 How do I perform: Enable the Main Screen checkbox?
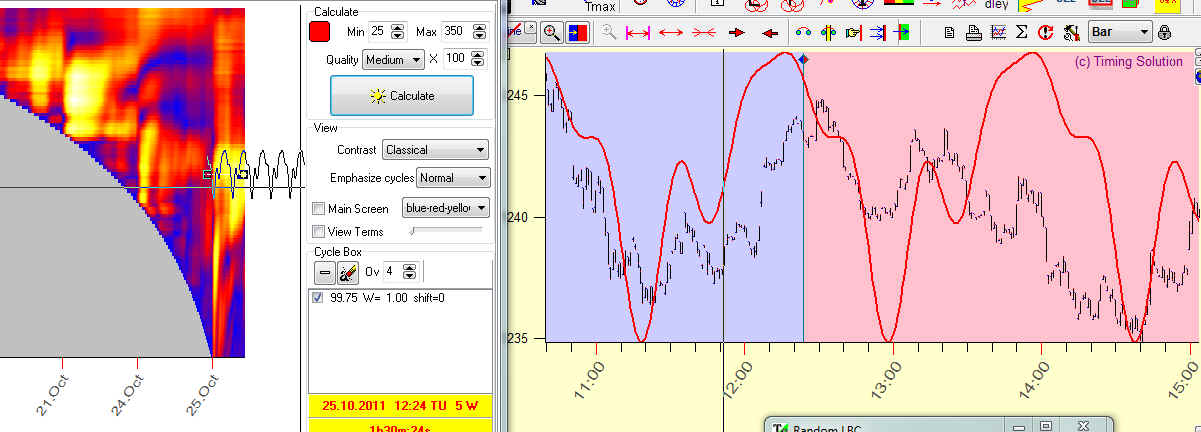[319, 209]
